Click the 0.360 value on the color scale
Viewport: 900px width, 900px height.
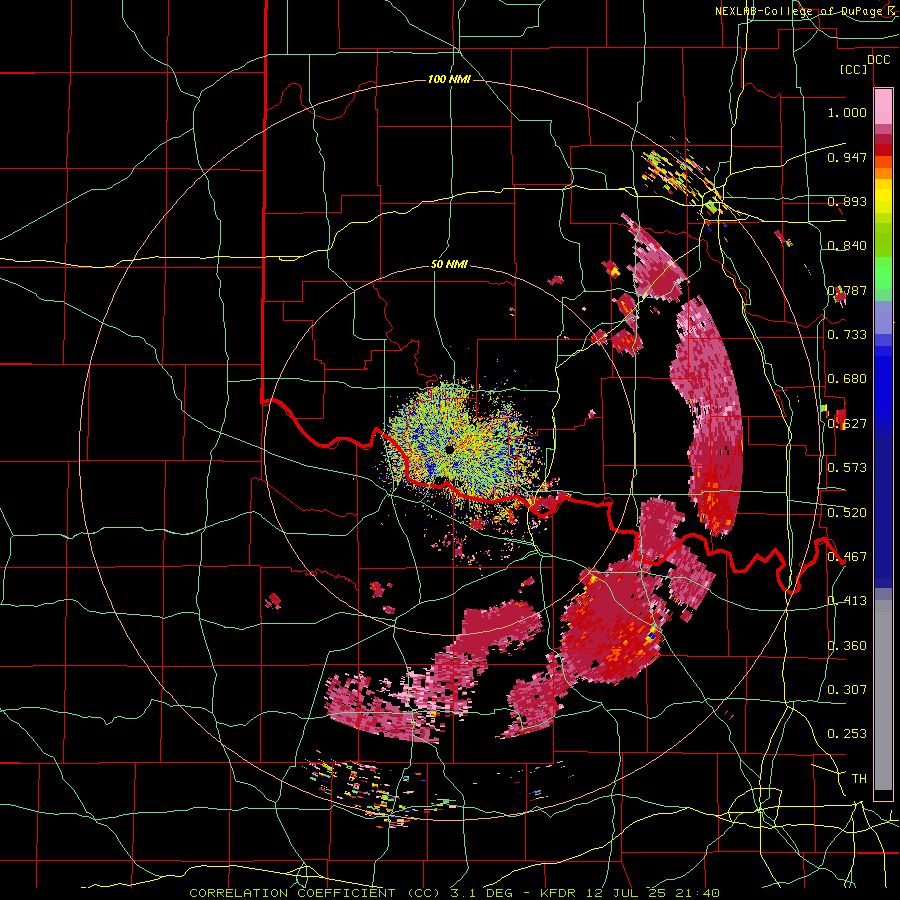pos(847,646)
